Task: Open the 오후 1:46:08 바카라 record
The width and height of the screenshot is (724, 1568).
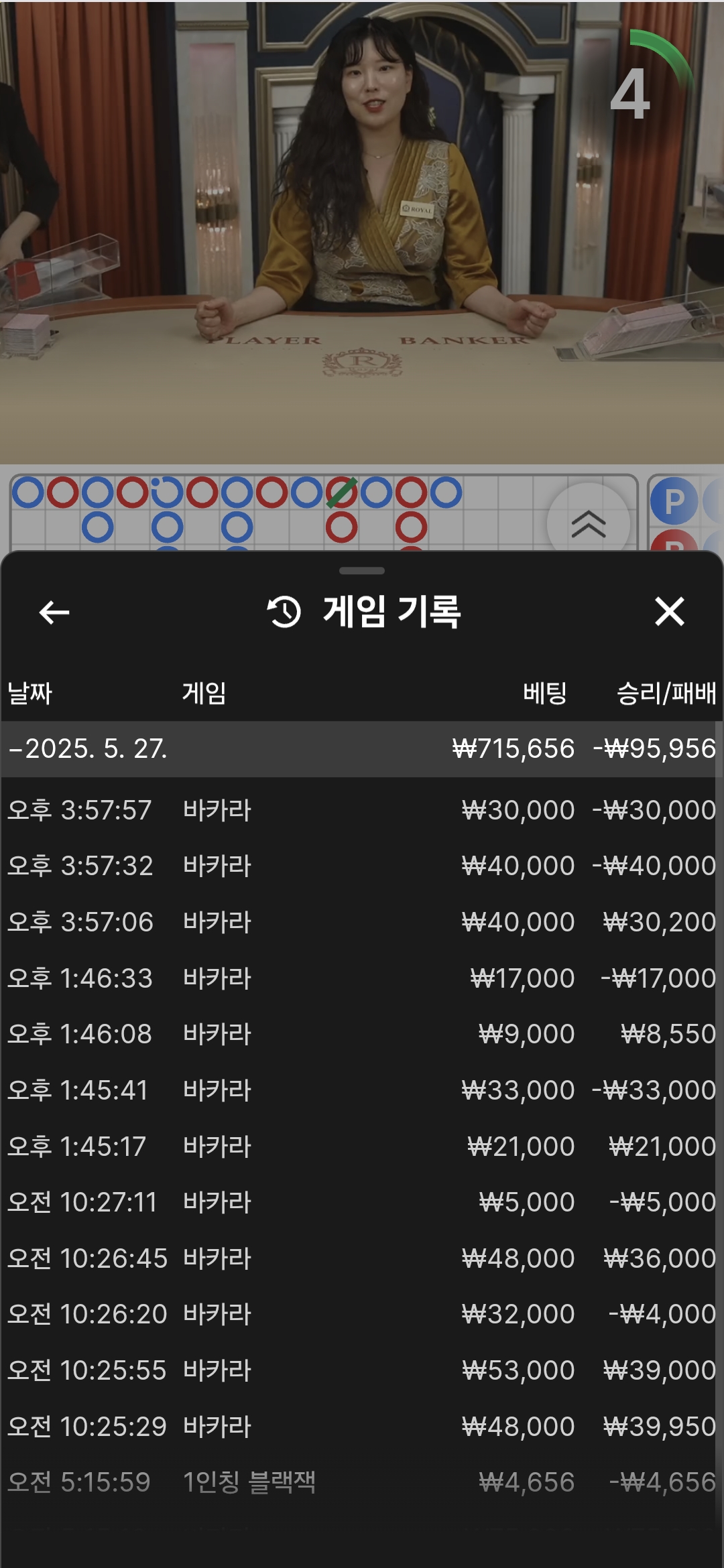Action: (362, 1034)
